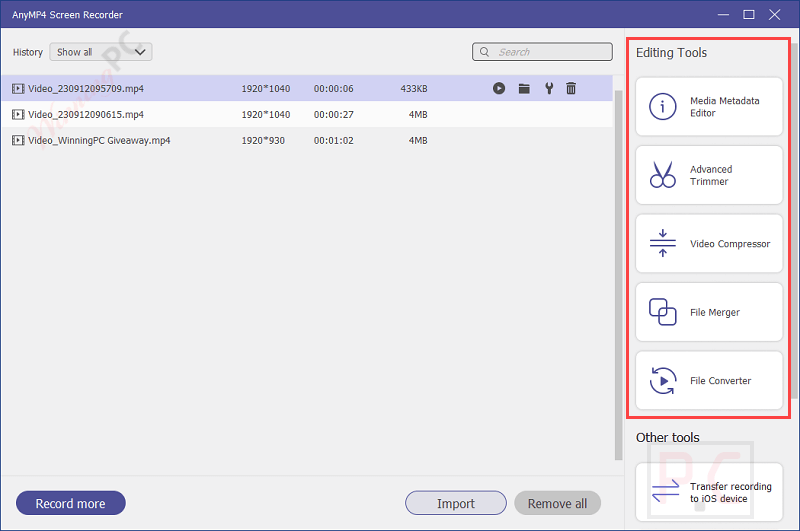This screenshot has width=800, height=531.
Task: Open the File Merger tool
Action: pos(709,312)
